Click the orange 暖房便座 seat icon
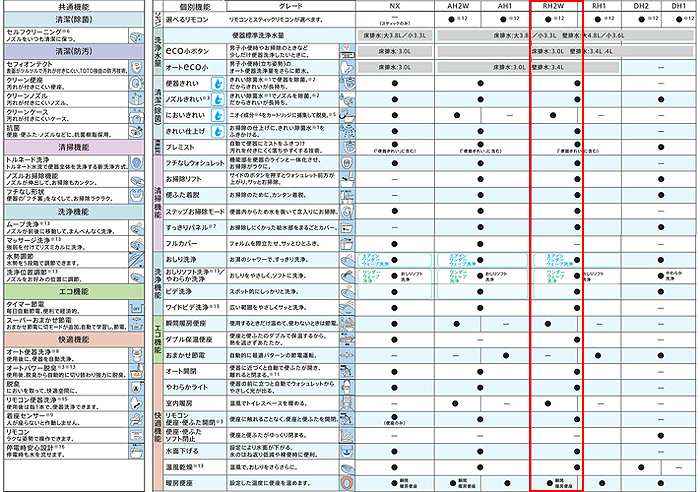 point(346,481)
